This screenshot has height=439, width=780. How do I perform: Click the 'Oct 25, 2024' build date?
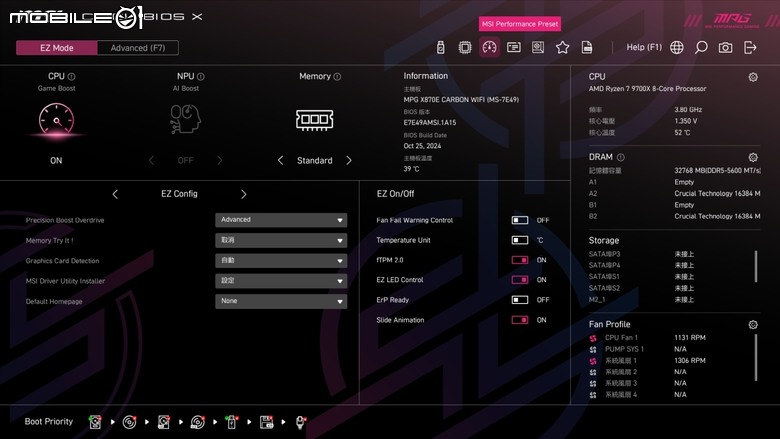click(422, 146)
